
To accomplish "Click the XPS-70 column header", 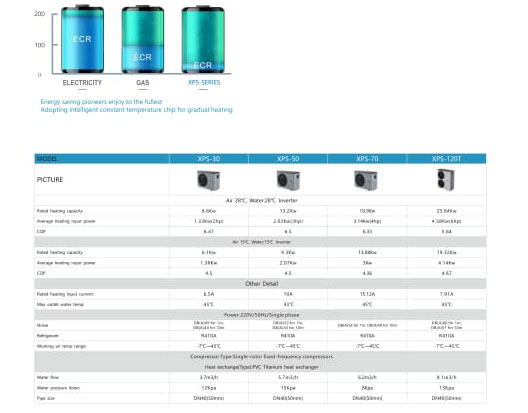I will (x=367, y=159).
